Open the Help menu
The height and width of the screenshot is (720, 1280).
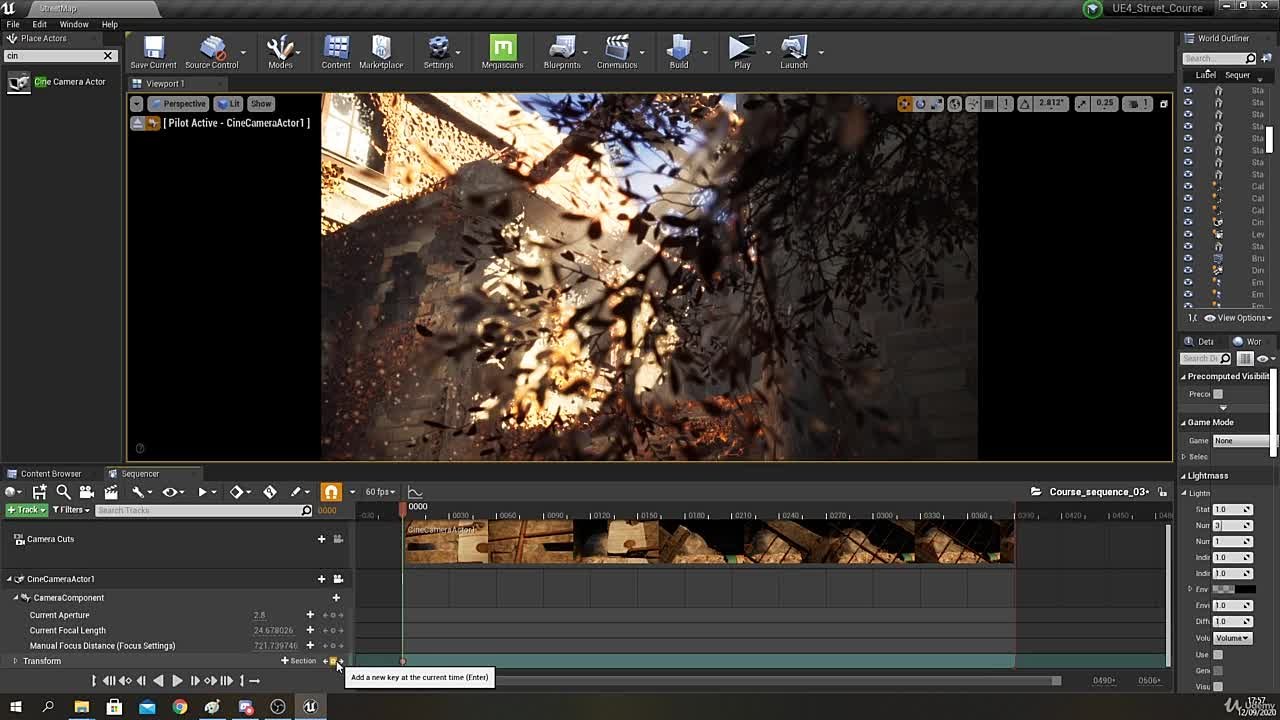pyautogui.click(x=110, y=24)
